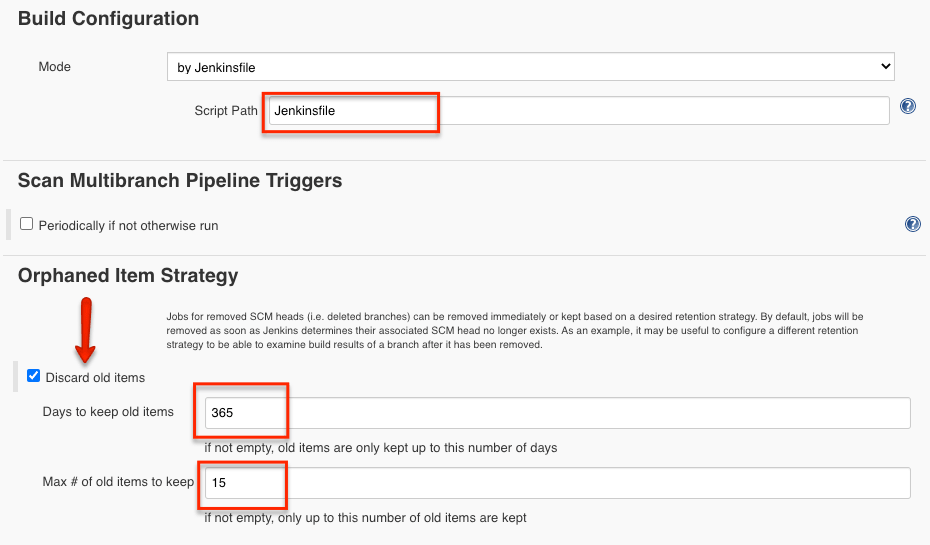Click the help icon beside Script Path
Viewport: 930px width, 545px height.
point(908,106)
